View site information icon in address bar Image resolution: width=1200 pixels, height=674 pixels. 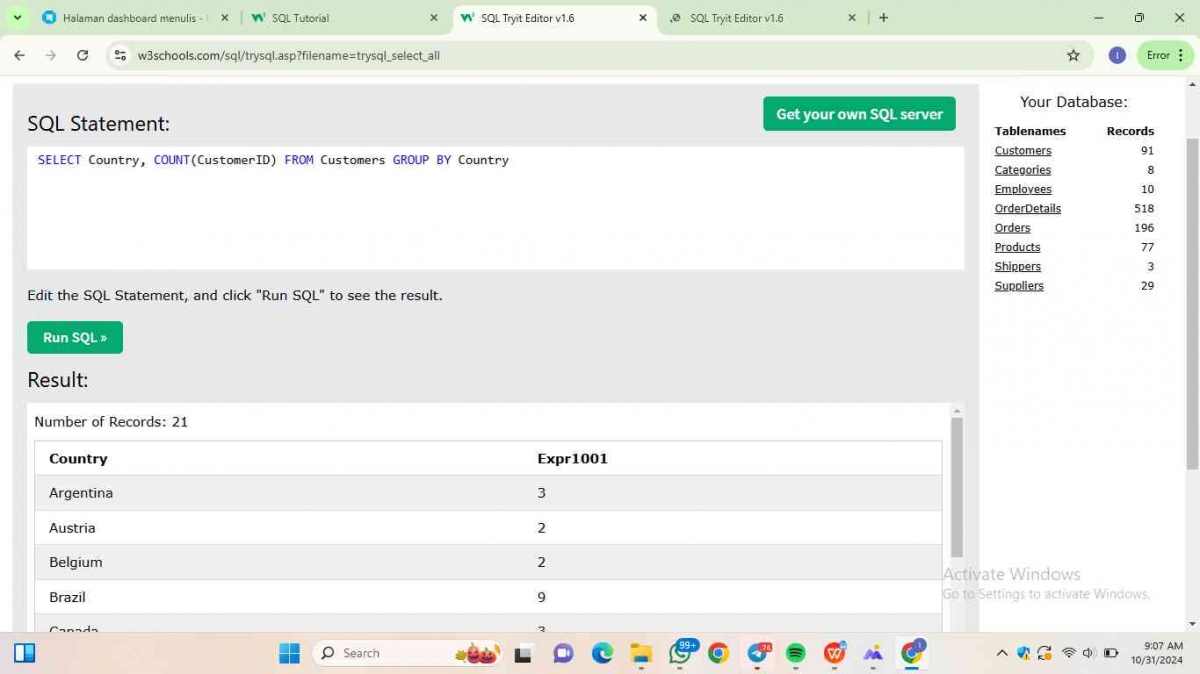pyautogui.click(x=120, y=55)
